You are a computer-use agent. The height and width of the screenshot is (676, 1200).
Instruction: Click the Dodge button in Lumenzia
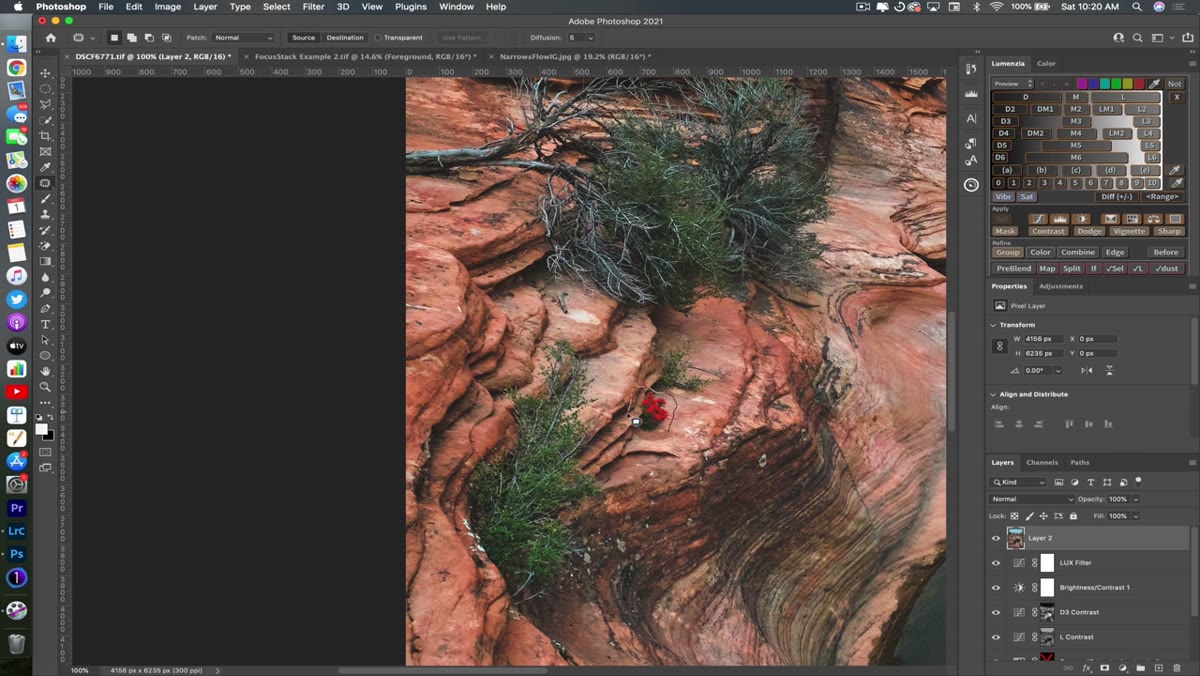(1089, 231)
